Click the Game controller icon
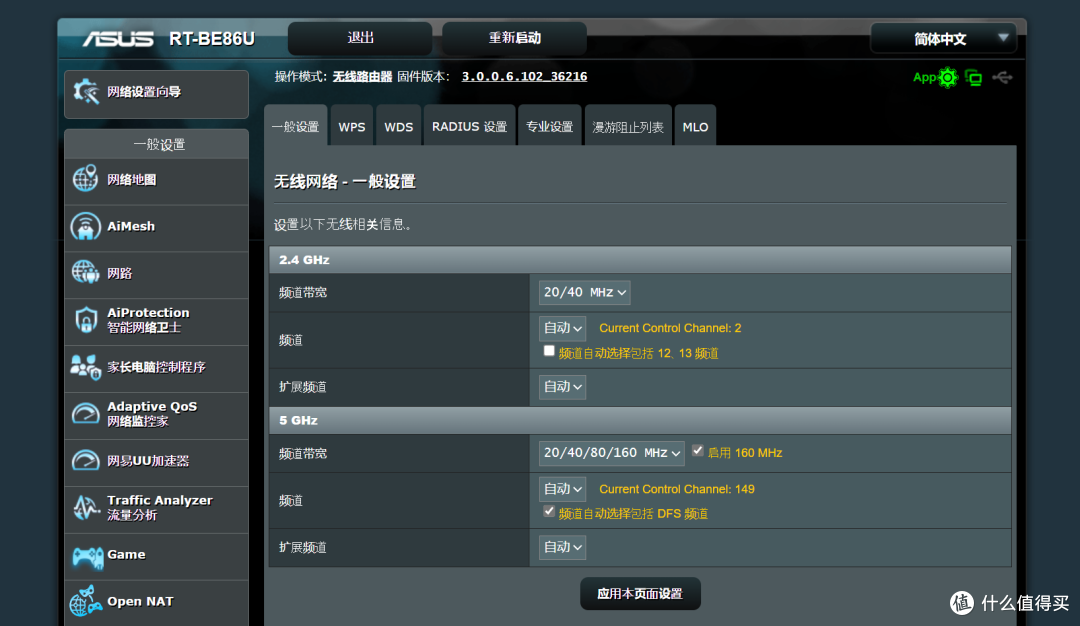 tap(87, 556)
